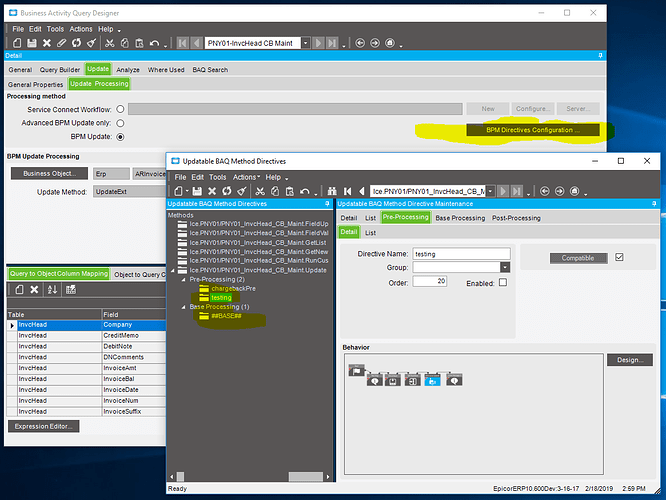
Task: Click first record arrow in Method Directives toolbar
Action: click(x=347, y=191)
